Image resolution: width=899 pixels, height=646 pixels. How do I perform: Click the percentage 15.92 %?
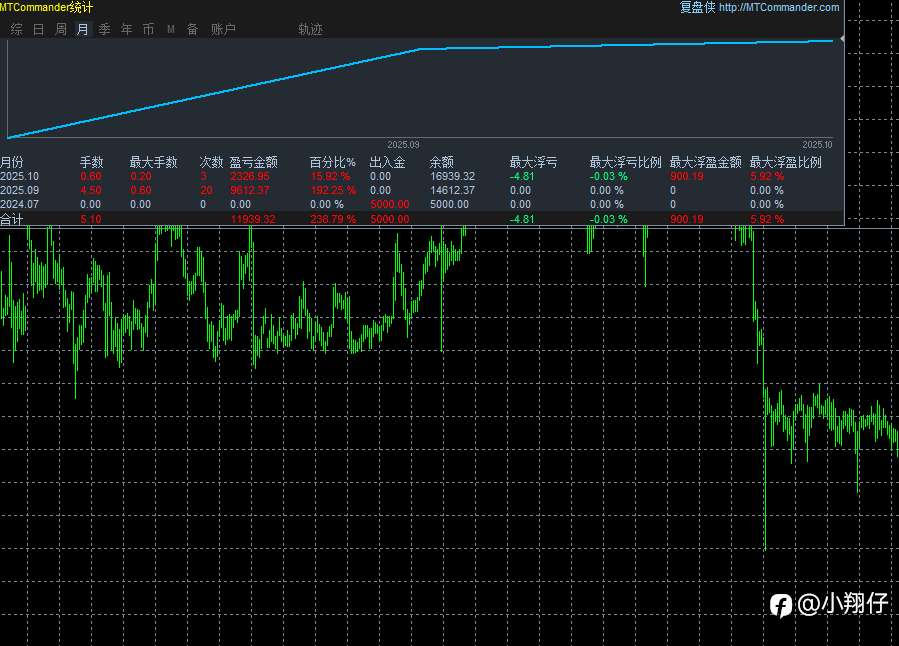tap(330, 177)
